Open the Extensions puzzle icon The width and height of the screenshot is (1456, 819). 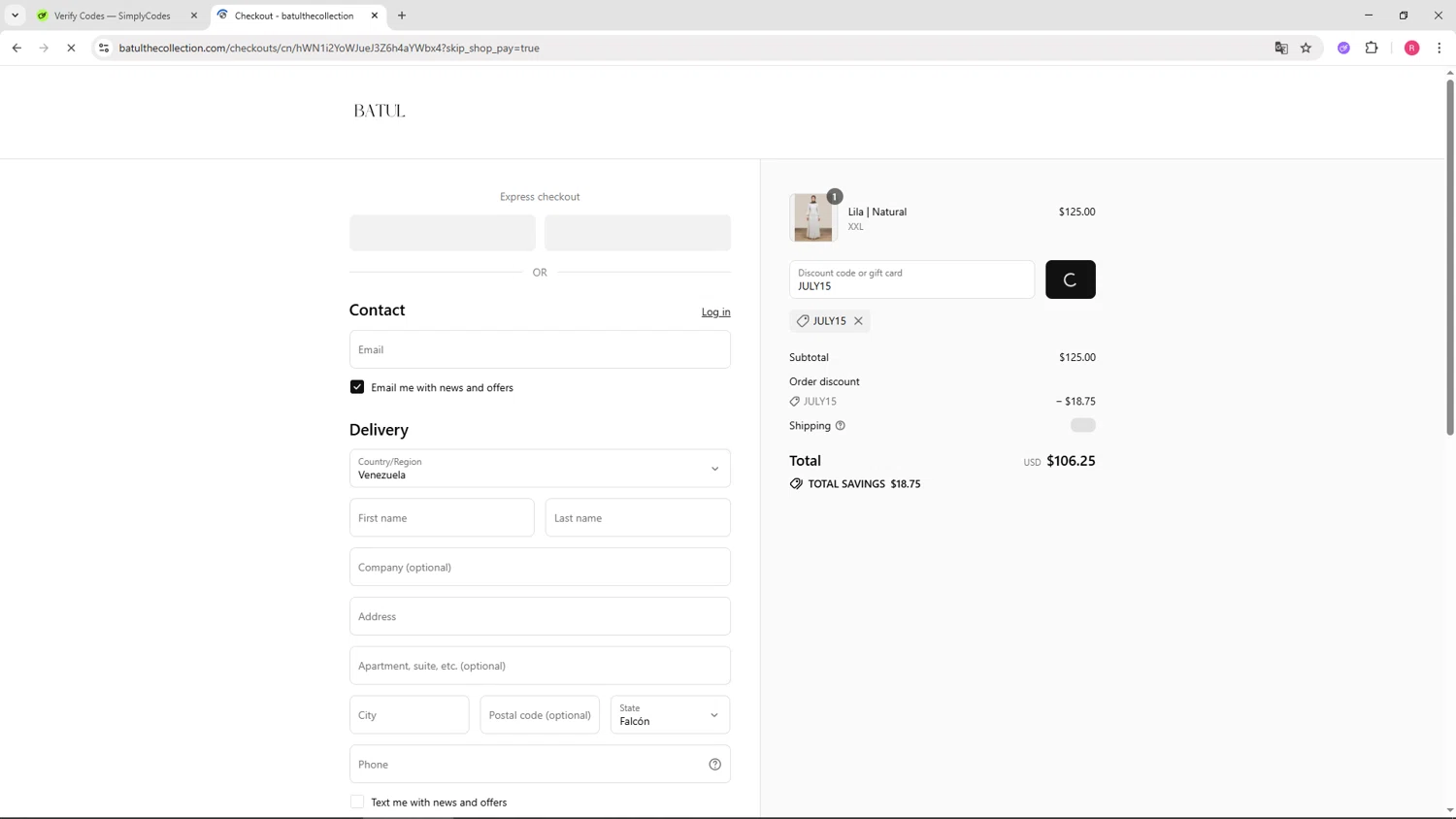click(1372, 48)
